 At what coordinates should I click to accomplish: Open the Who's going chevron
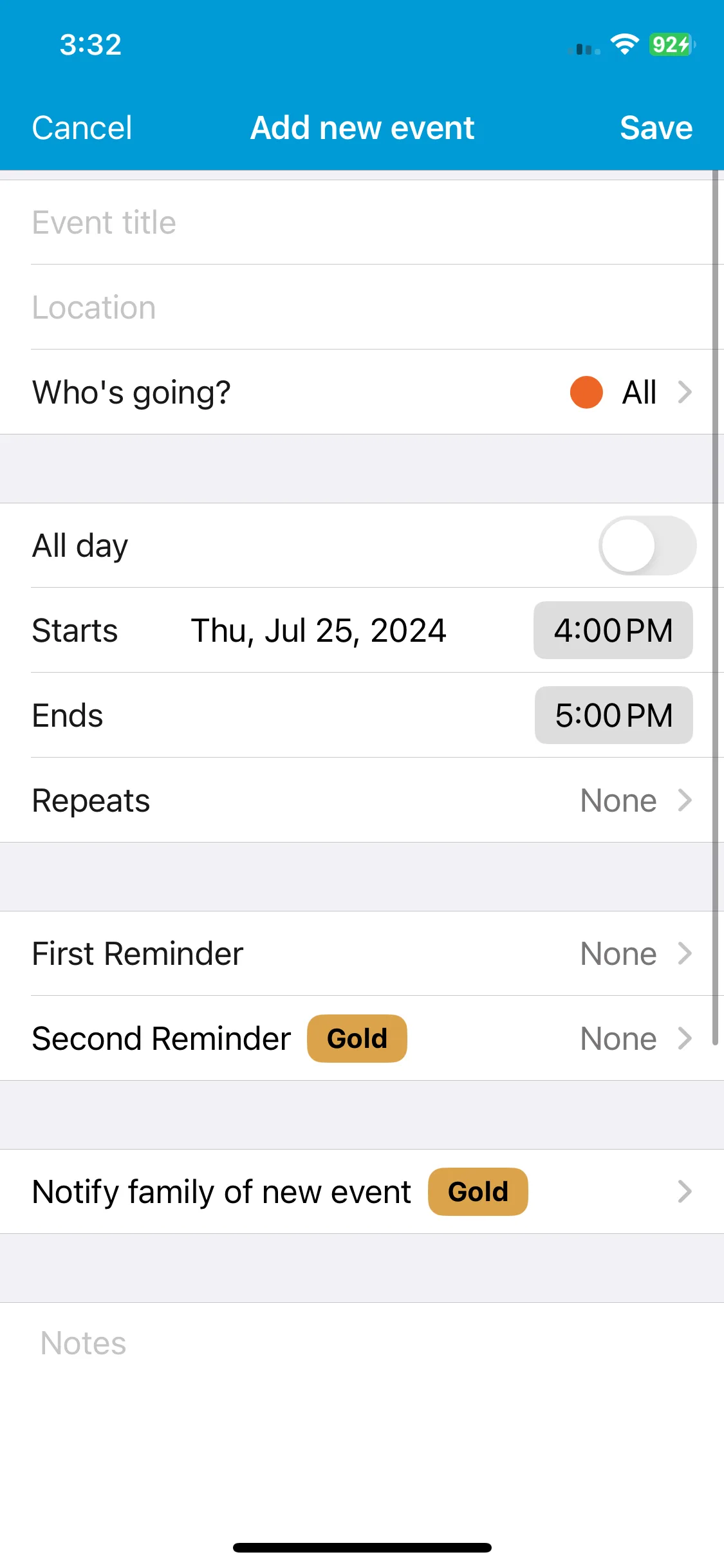tap(685, 392)
